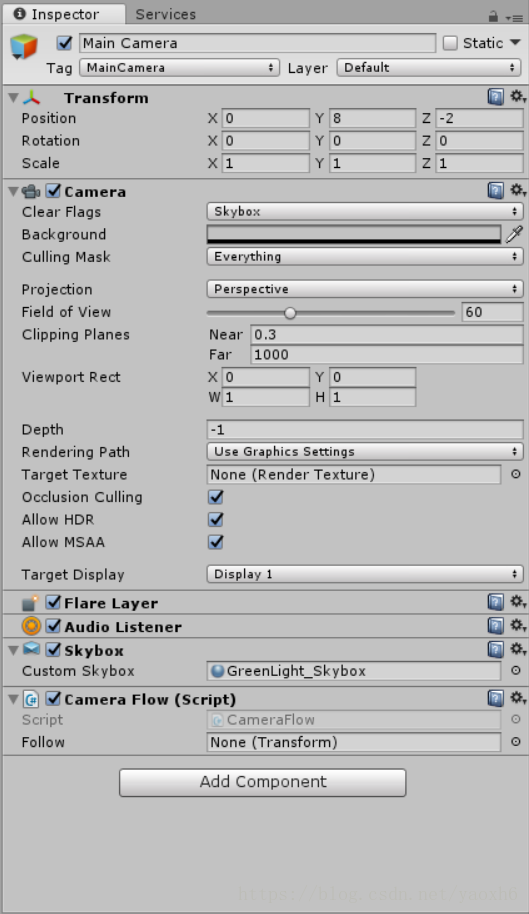Open Audio Listener gear settings

(517, 625)
